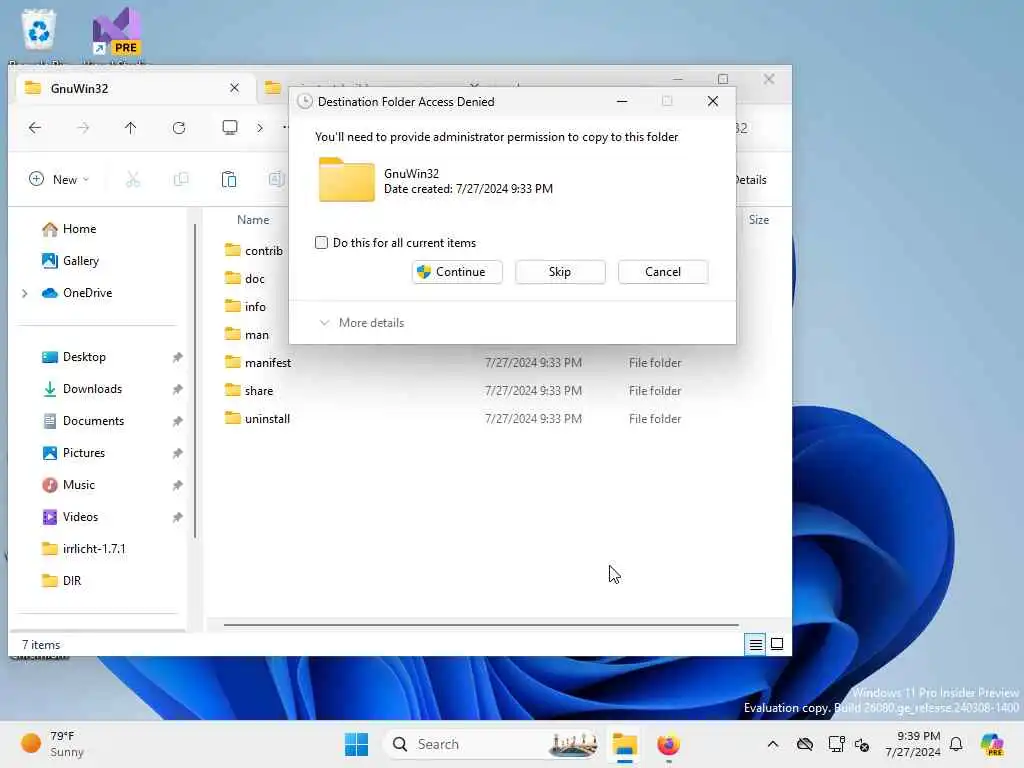The width and height of the screenshot is (1024, 768).
Task: Click the pin icon beside Pictures
Action: 177,453
